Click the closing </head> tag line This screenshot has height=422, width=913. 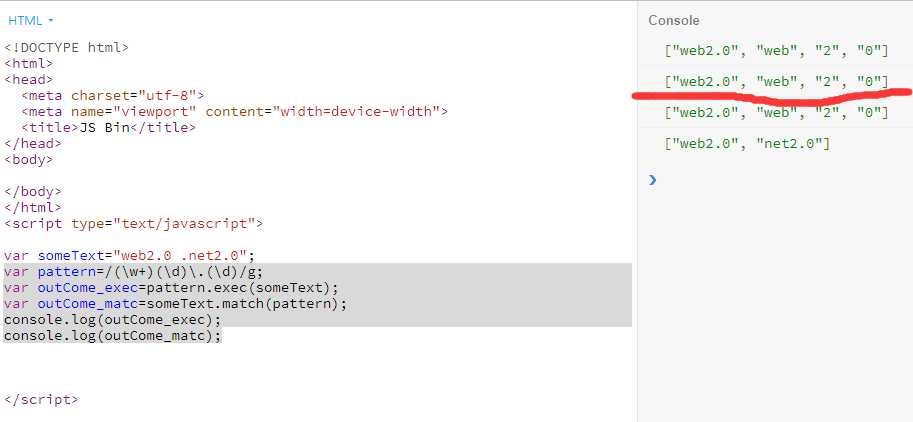click(33, 143)
